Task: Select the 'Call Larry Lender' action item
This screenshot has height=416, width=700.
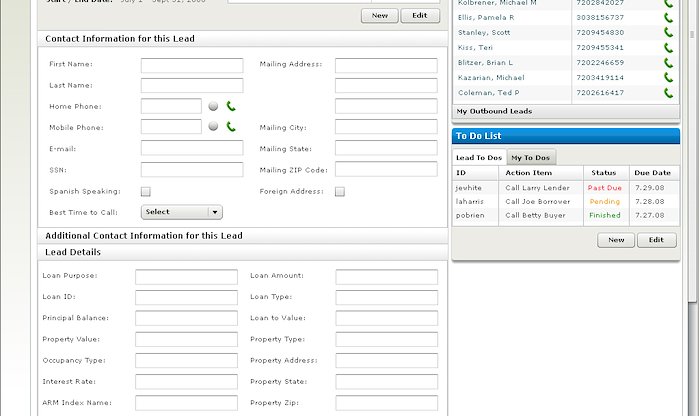Action: (538, 188)
